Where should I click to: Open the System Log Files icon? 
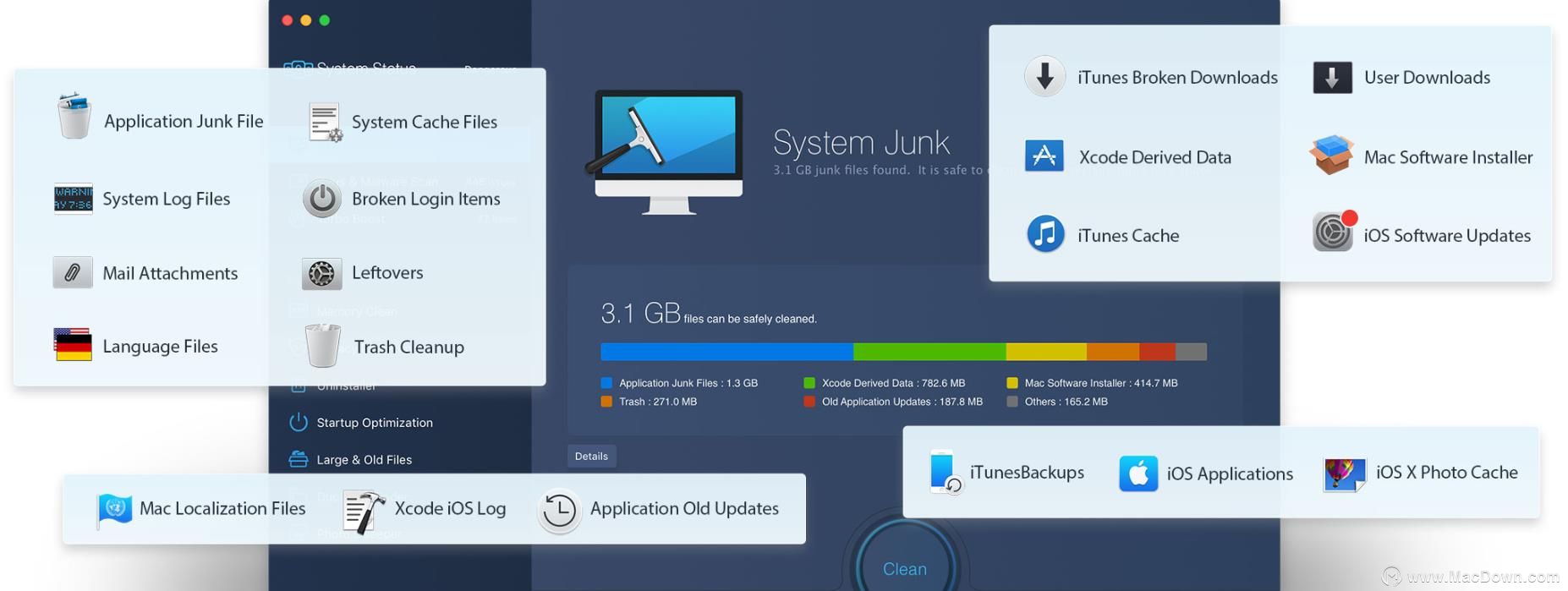tap(73, 199)
